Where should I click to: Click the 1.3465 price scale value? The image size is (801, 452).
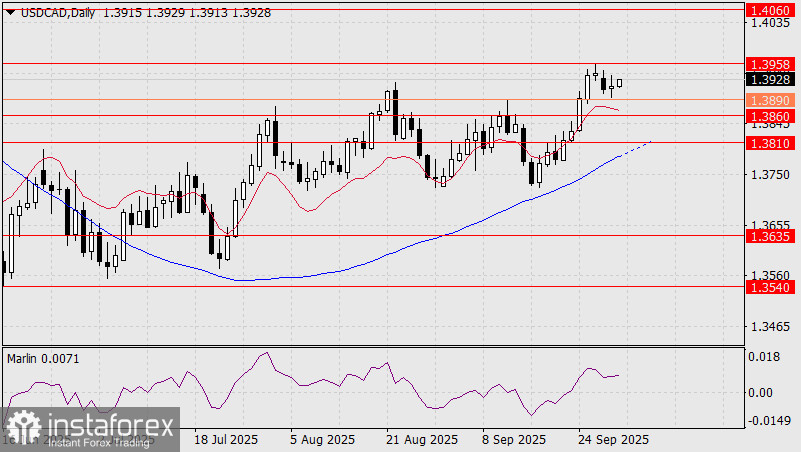pyautogui.click(x=770, y=326)
